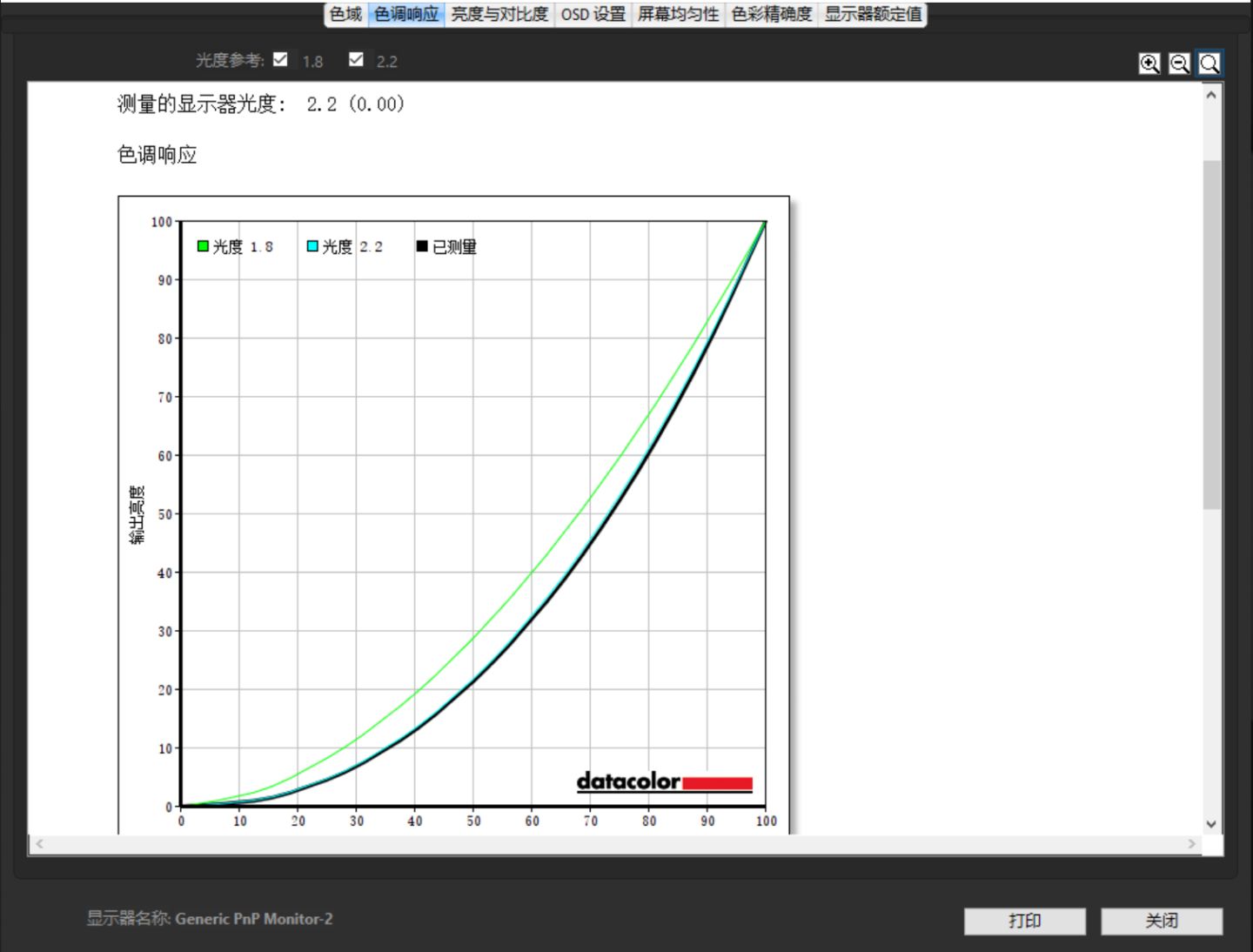The image size is (1253, 952).
Task: Open the 色彩精确度 tab
Action: click(771, 14)
